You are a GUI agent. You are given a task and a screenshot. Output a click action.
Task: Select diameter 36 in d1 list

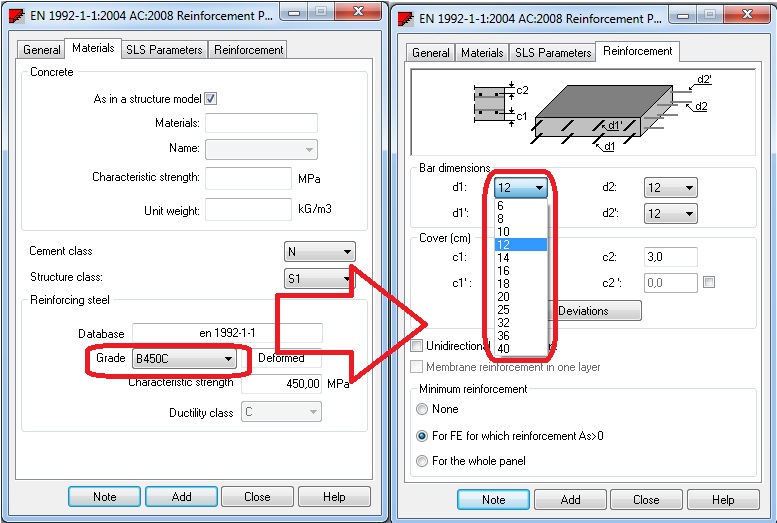(521, 336)
